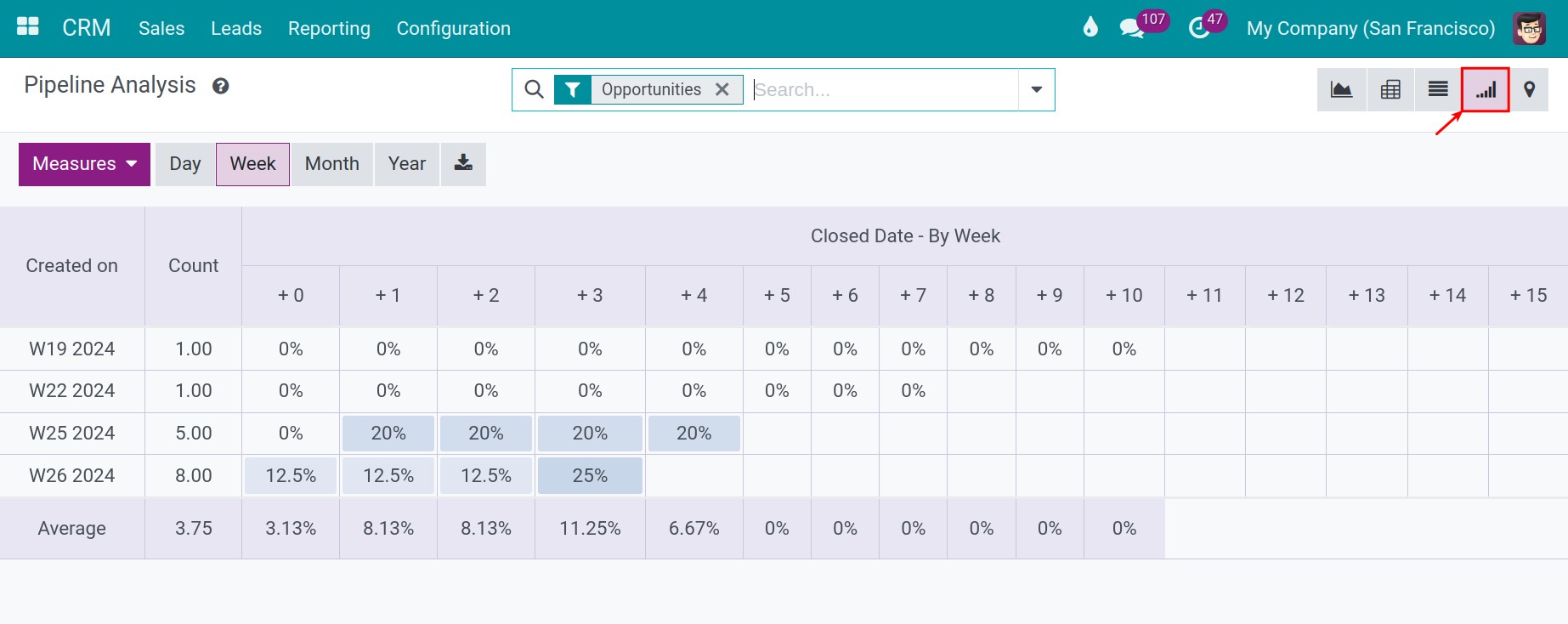Click the Opportunities funnel filter icon

pyautogui.click(x=573, y=89)
